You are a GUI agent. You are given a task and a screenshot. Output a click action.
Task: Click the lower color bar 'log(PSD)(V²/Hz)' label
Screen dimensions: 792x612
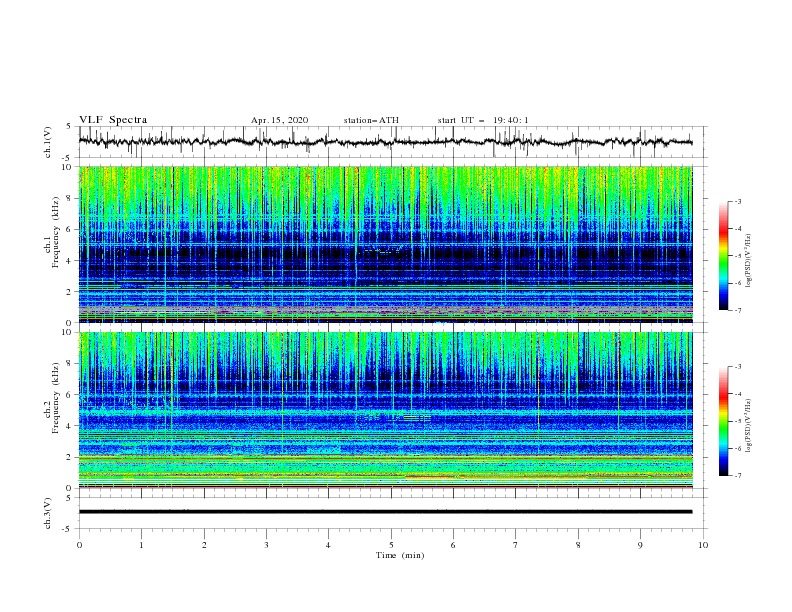point(749,425)
